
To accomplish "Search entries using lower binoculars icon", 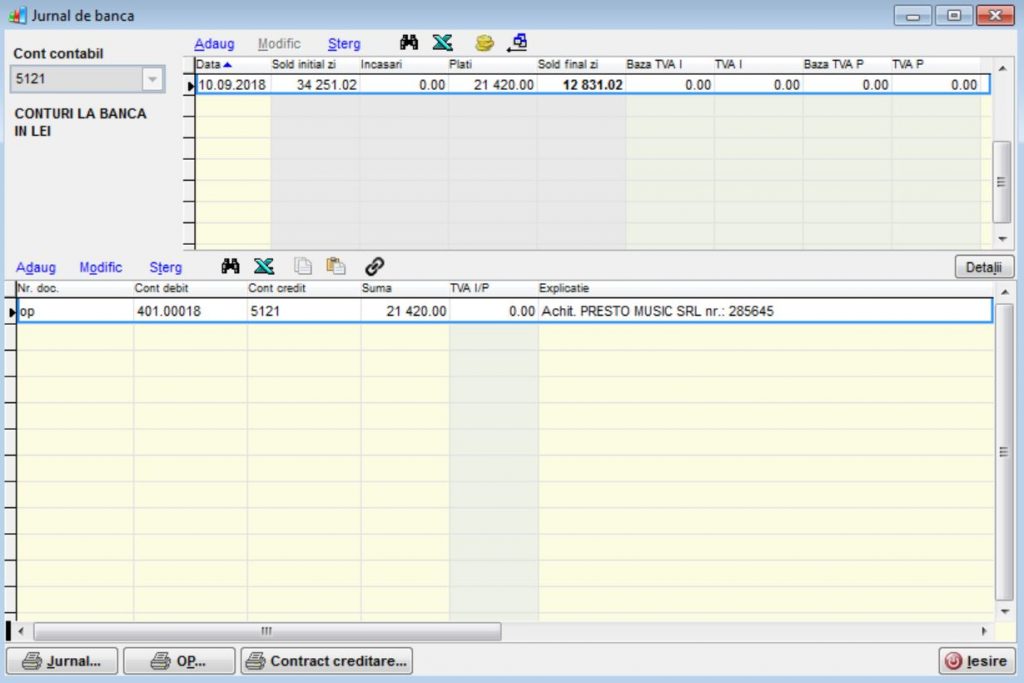I will point(231,266).
